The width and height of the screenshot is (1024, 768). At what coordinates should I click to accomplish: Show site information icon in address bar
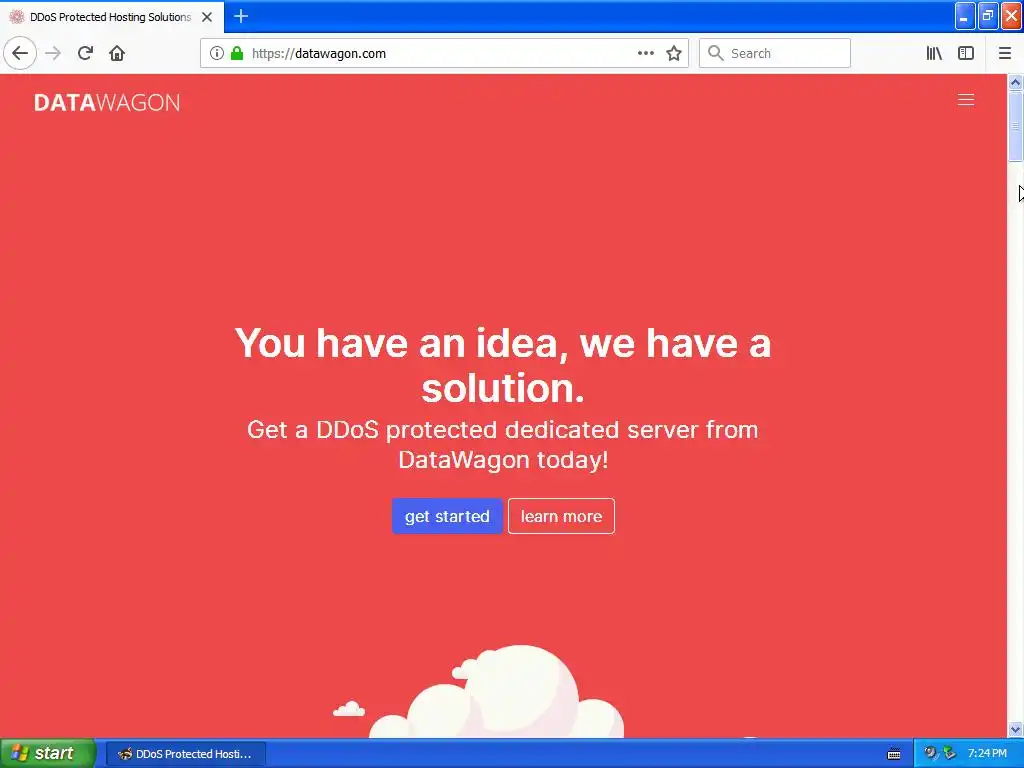216,54
